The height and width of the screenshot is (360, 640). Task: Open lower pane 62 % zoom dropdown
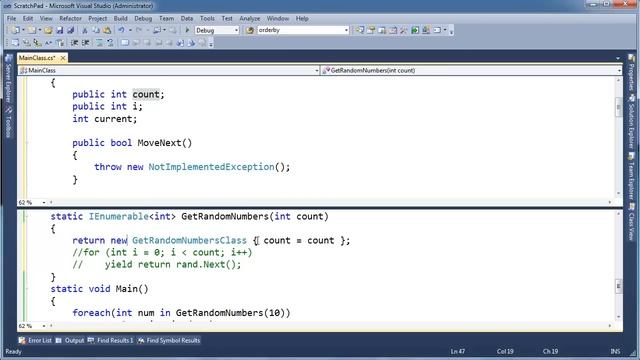tap(44, 326)
